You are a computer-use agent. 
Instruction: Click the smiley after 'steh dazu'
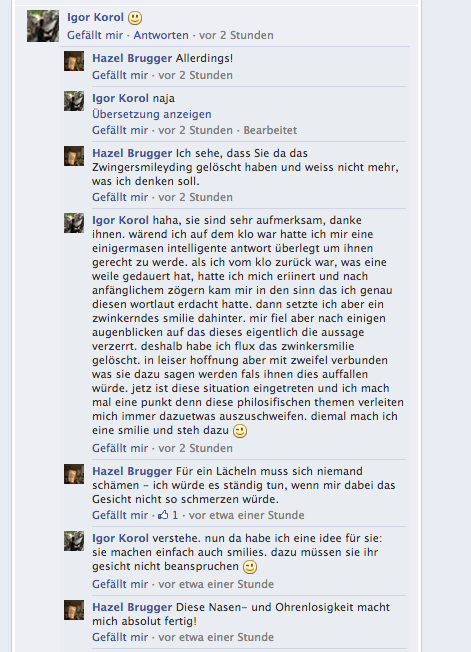pyautogui.click(x=240, y=431)
